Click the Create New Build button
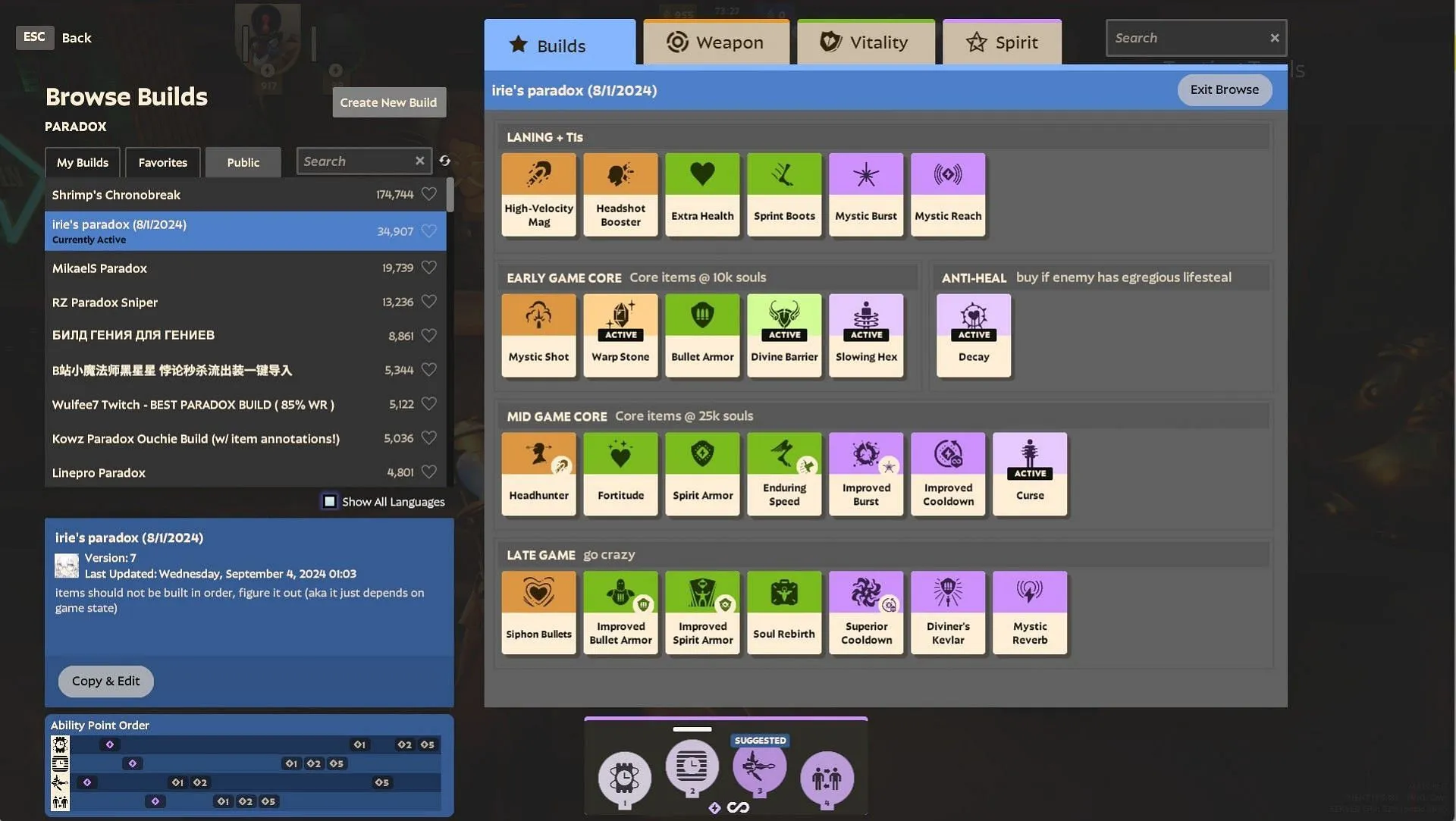The image size is (1456, 821). click(388, 101)
